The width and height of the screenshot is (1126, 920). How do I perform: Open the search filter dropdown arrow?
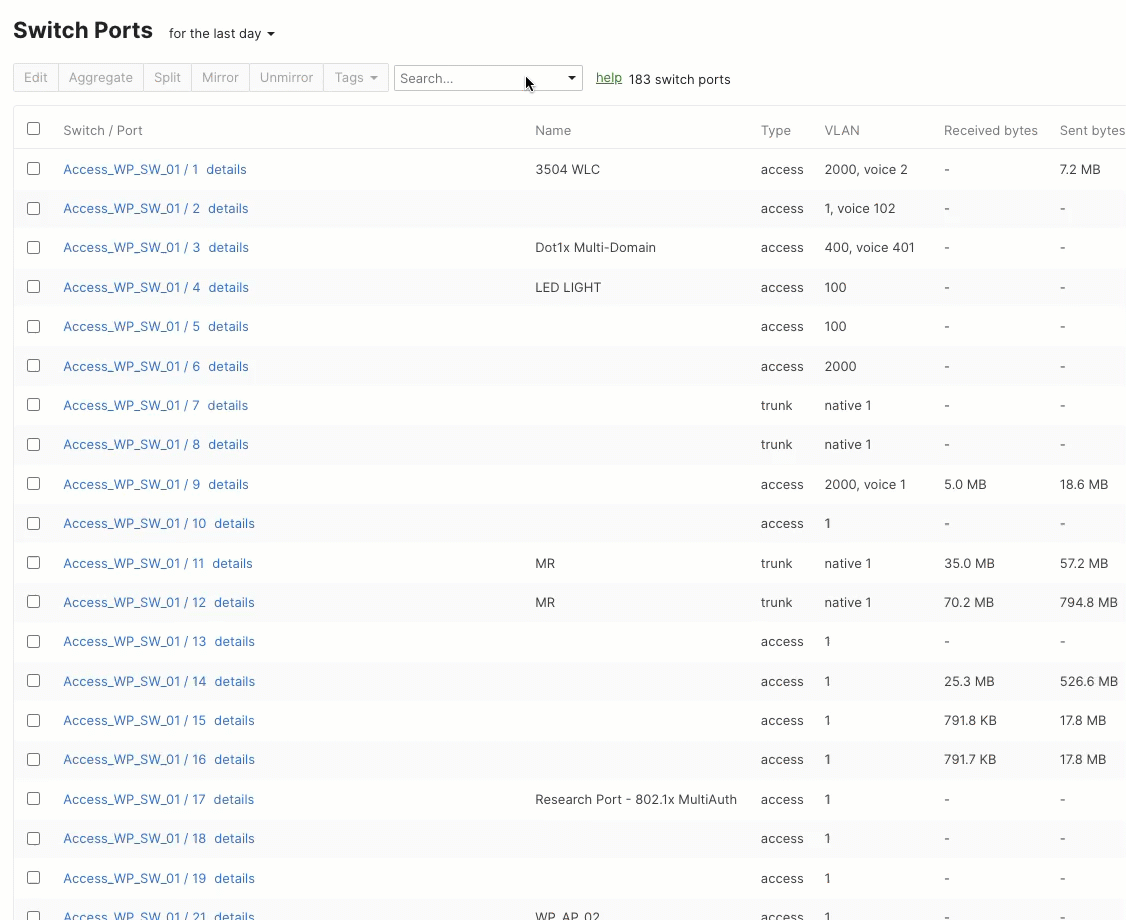pyautogui.click(x=570, y=77)
